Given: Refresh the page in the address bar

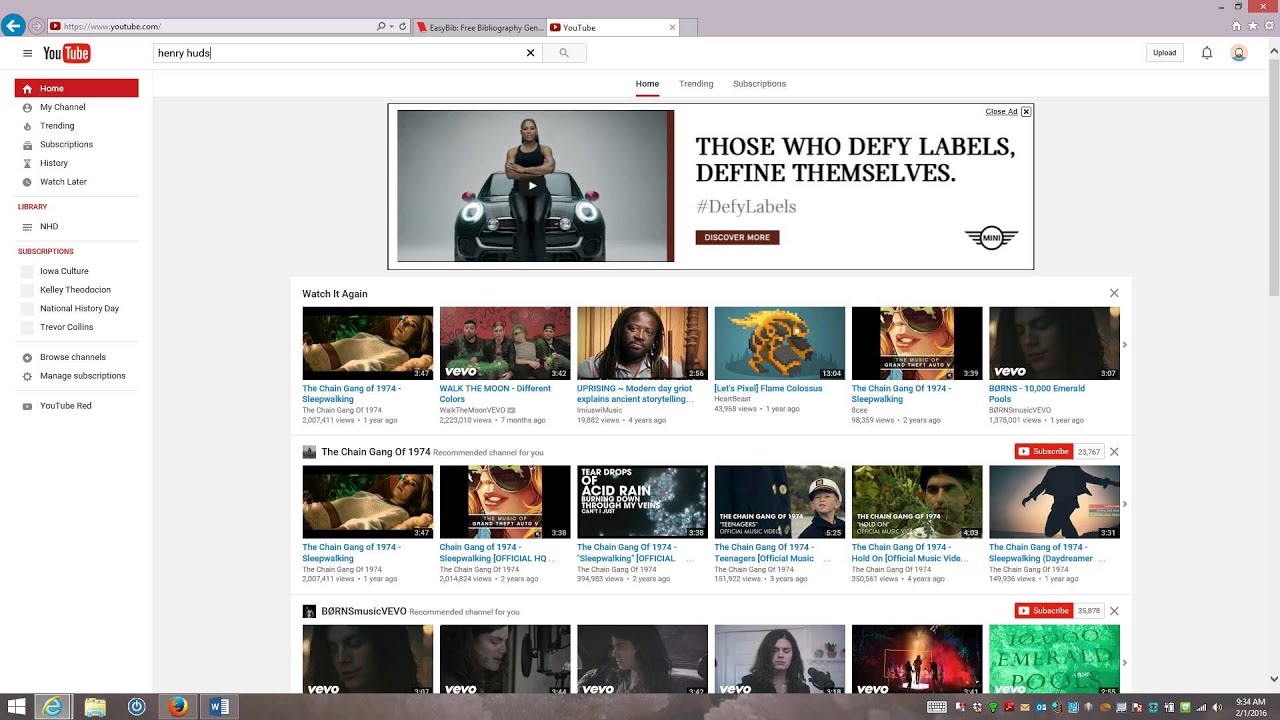Looking at the screenshot, I should point(403,27).
